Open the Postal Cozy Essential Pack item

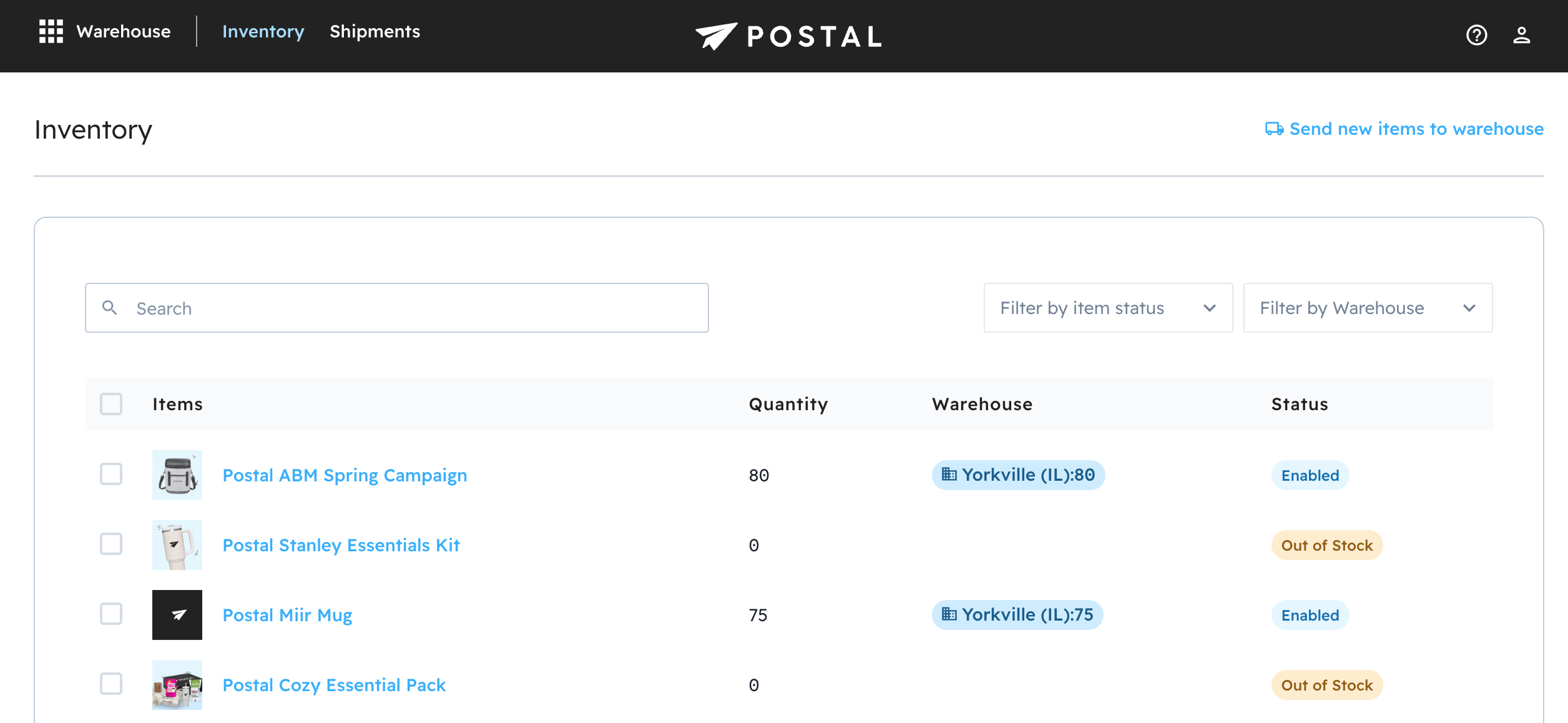[x=334, y=685]
